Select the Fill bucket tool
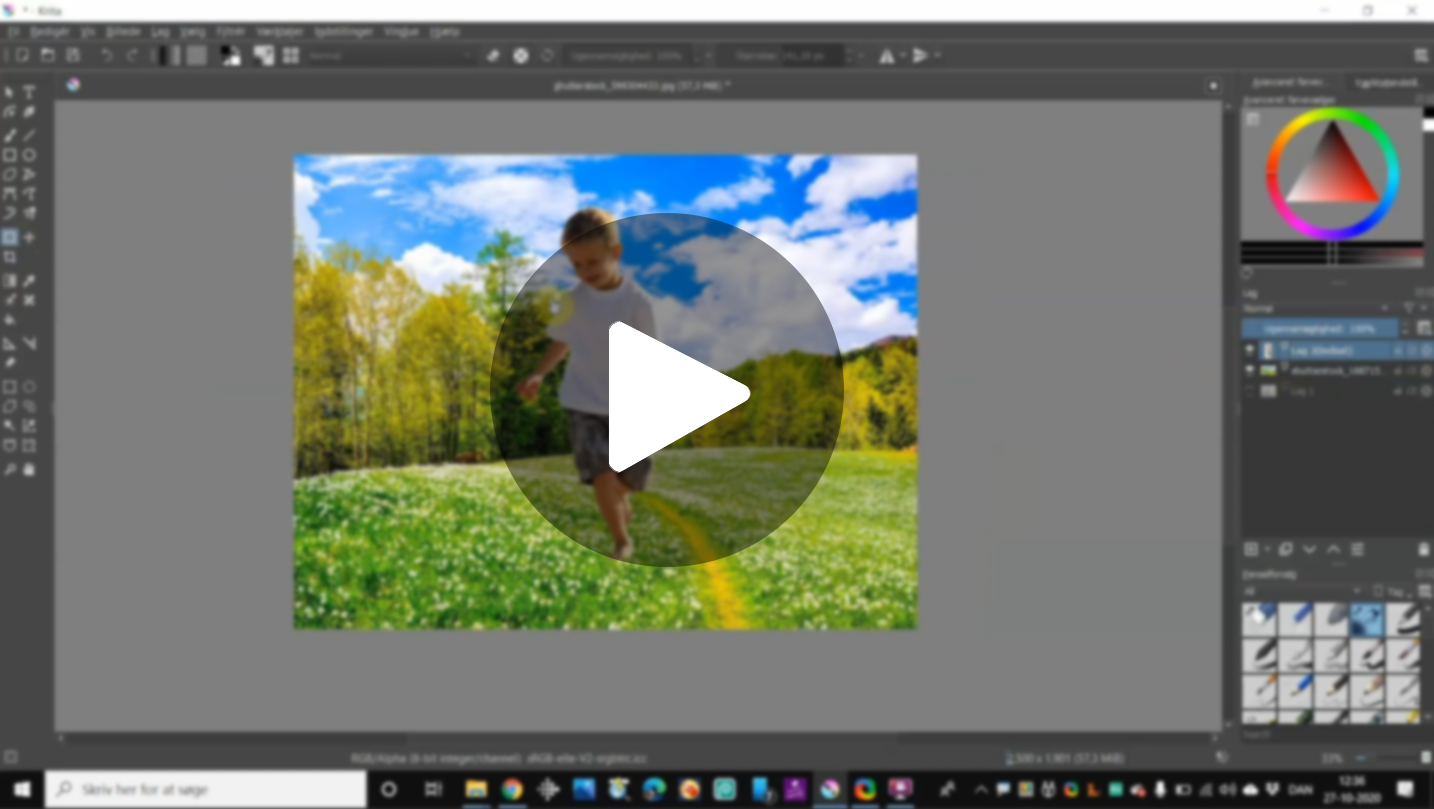1434x809 pixels. click(10, 320)
